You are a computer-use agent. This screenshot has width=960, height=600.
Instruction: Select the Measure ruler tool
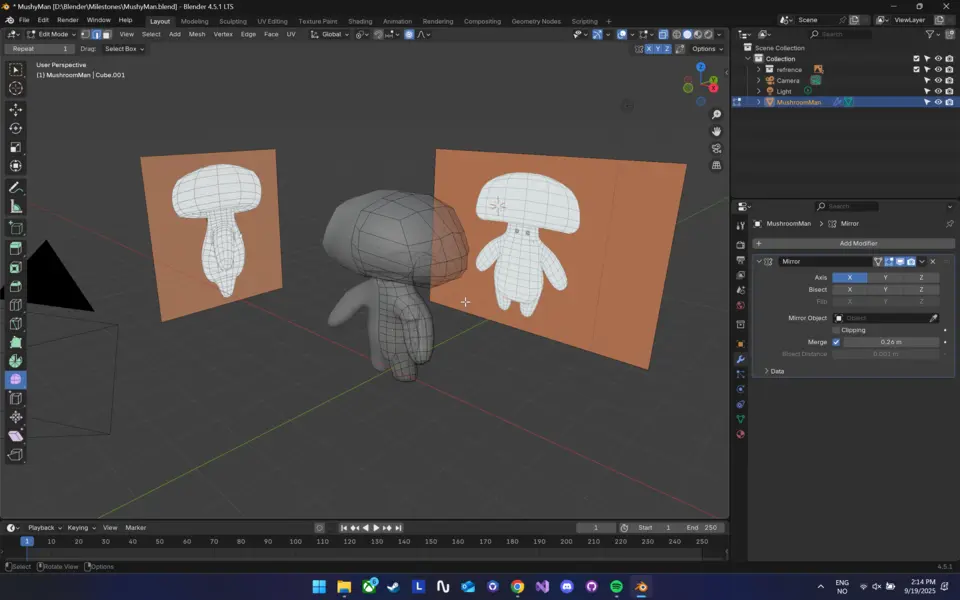pyautogui.click(x=16, y=206)
